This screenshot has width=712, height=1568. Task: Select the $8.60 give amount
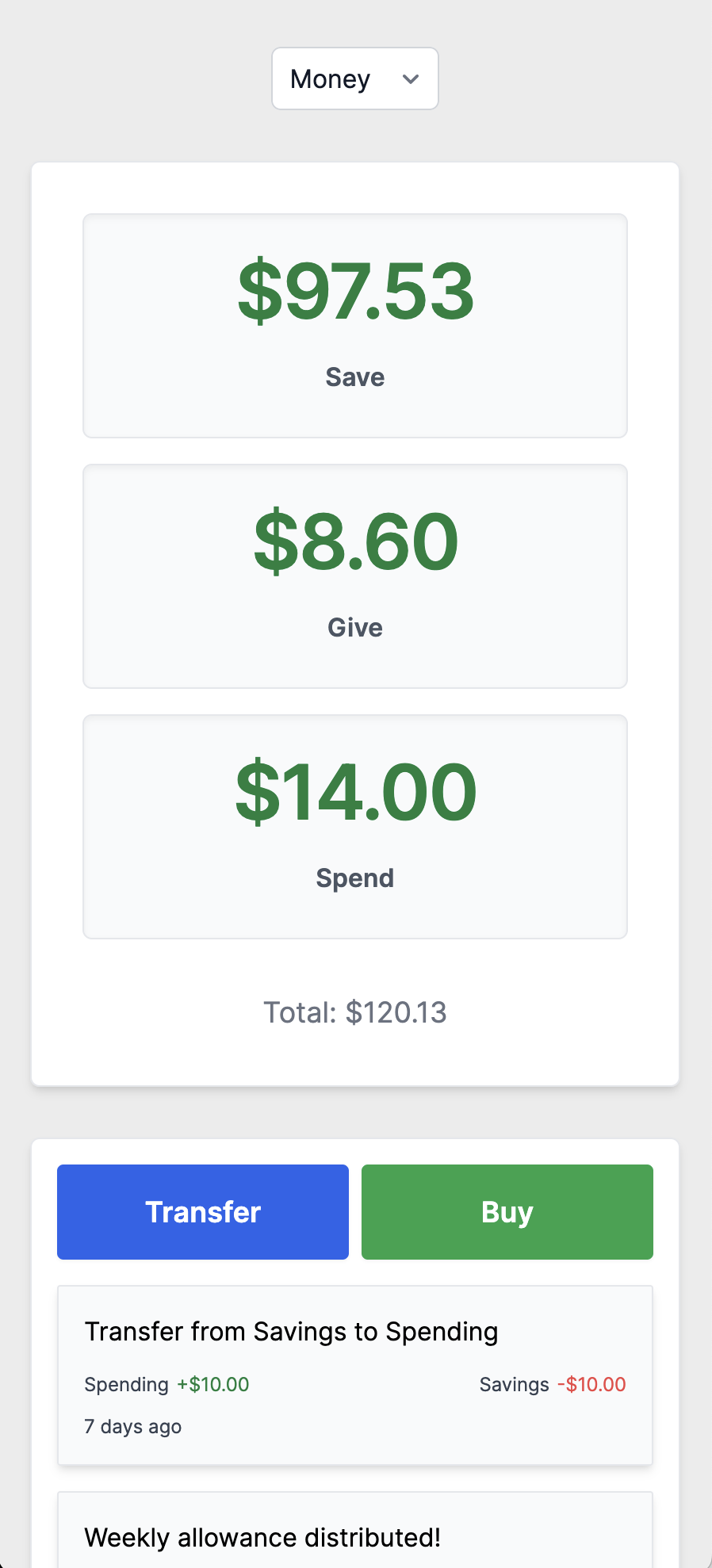pos(355,542)
